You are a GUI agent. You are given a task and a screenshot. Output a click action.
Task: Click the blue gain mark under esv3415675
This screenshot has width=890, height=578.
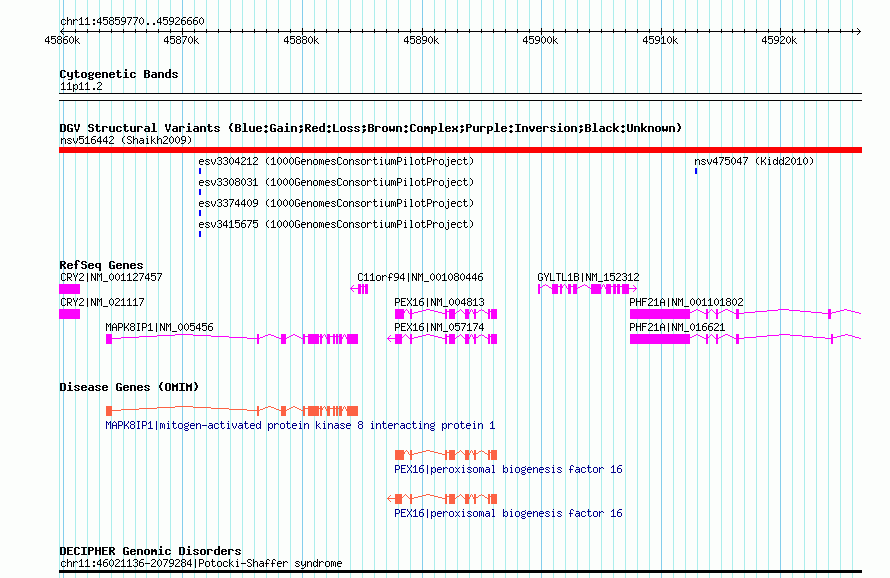point(200,234)
